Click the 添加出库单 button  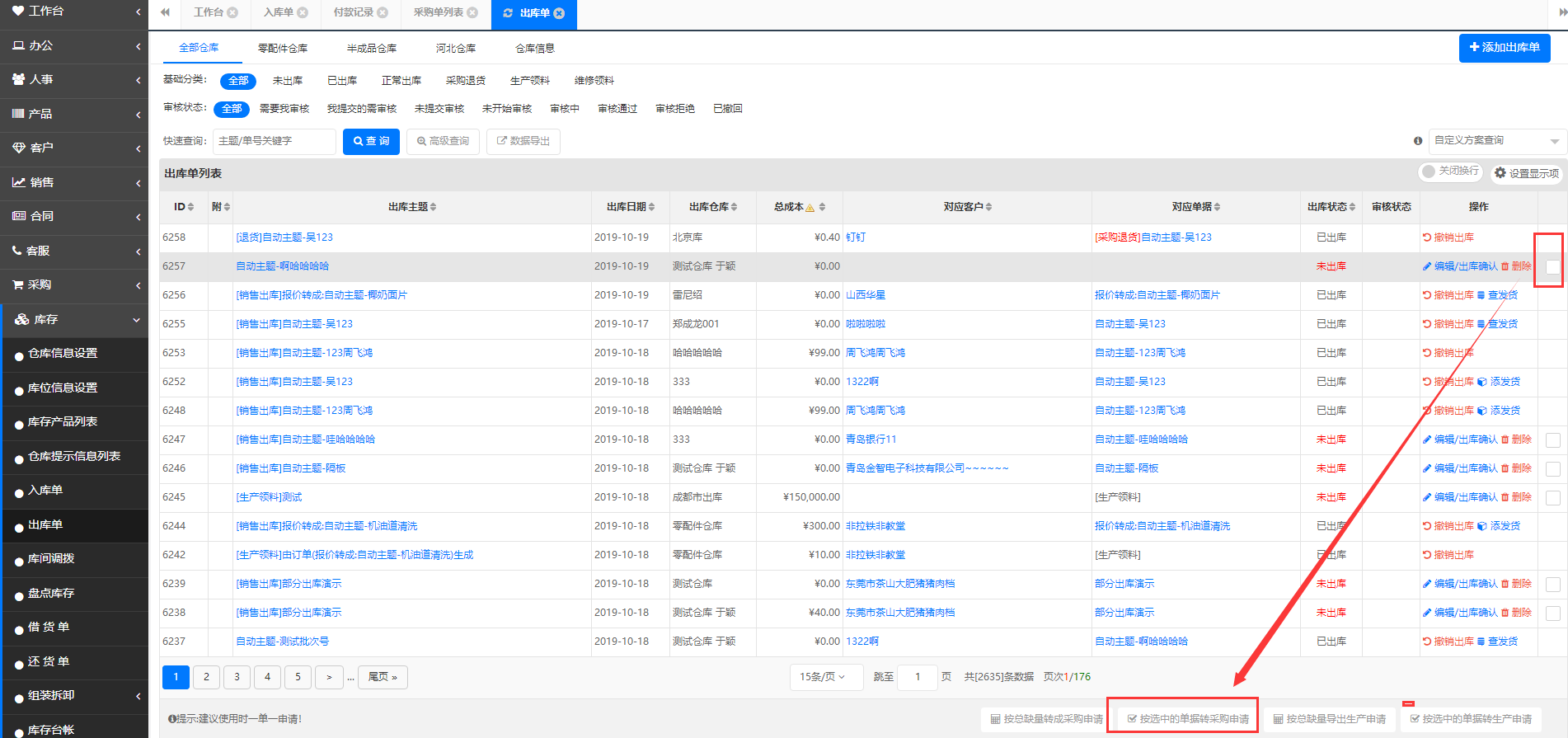[1505, 48]
